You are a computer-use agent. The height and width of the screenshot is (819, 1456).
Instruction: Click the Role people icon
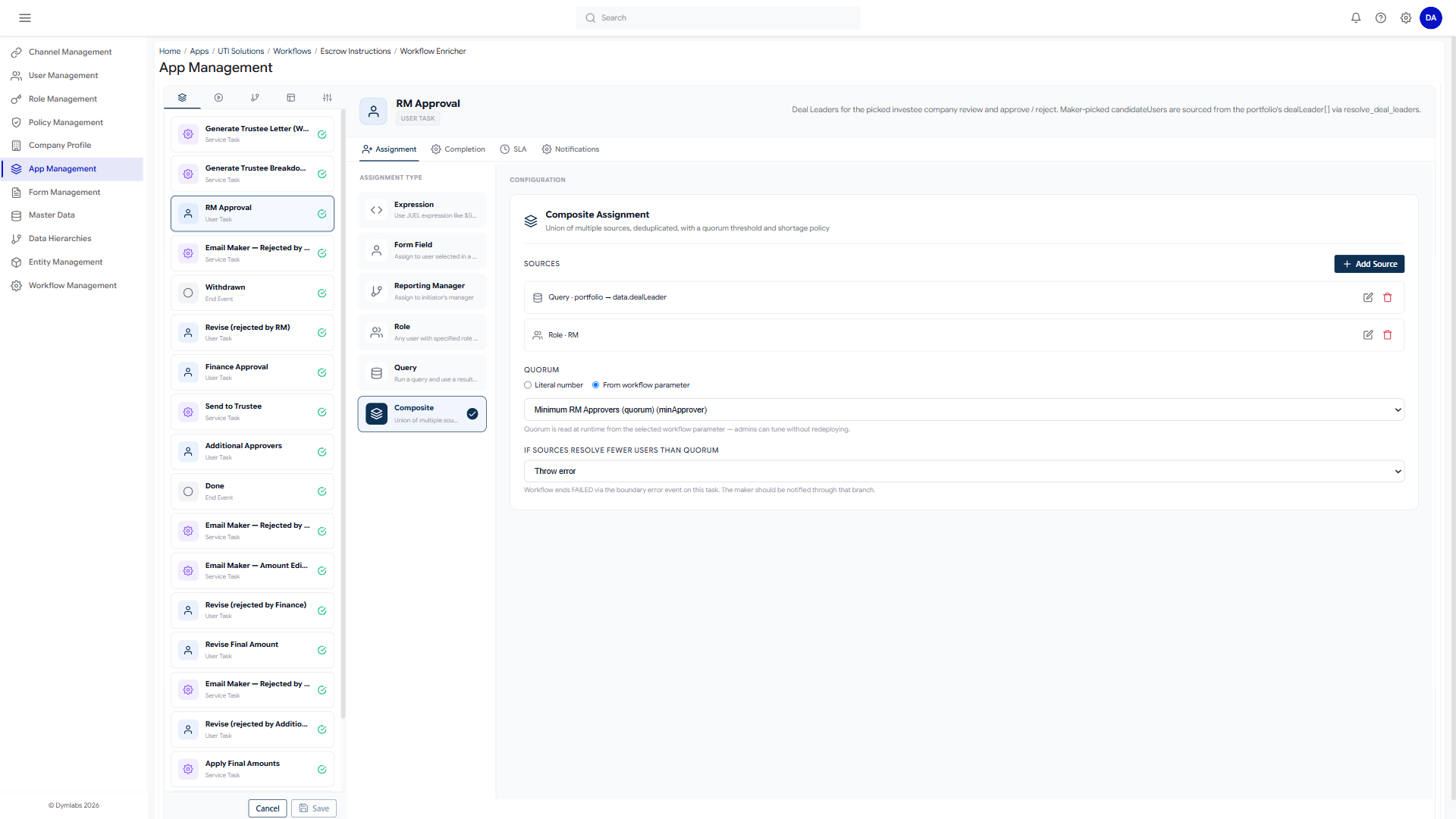(376, 332)
